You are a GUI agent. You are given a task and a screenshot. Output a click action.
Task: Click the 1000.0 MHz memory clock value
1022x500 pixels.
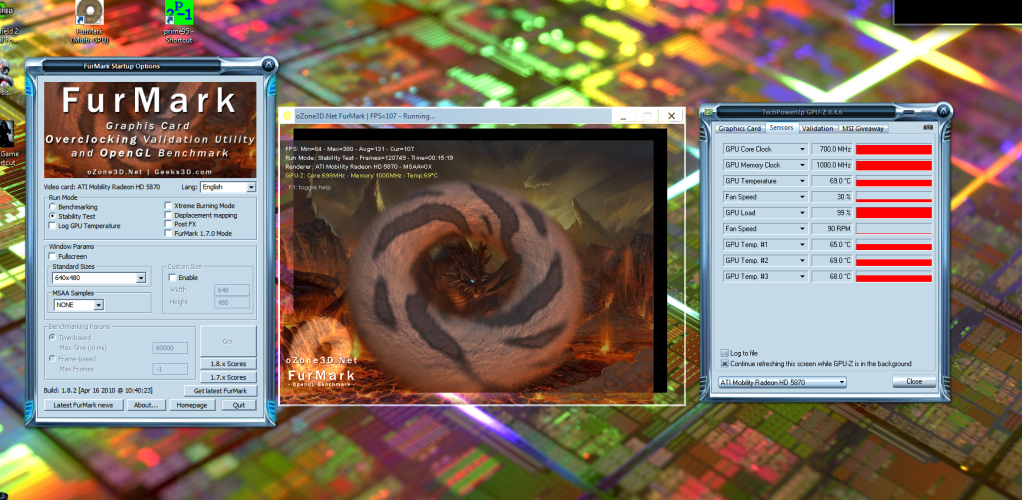coord(832,165)
